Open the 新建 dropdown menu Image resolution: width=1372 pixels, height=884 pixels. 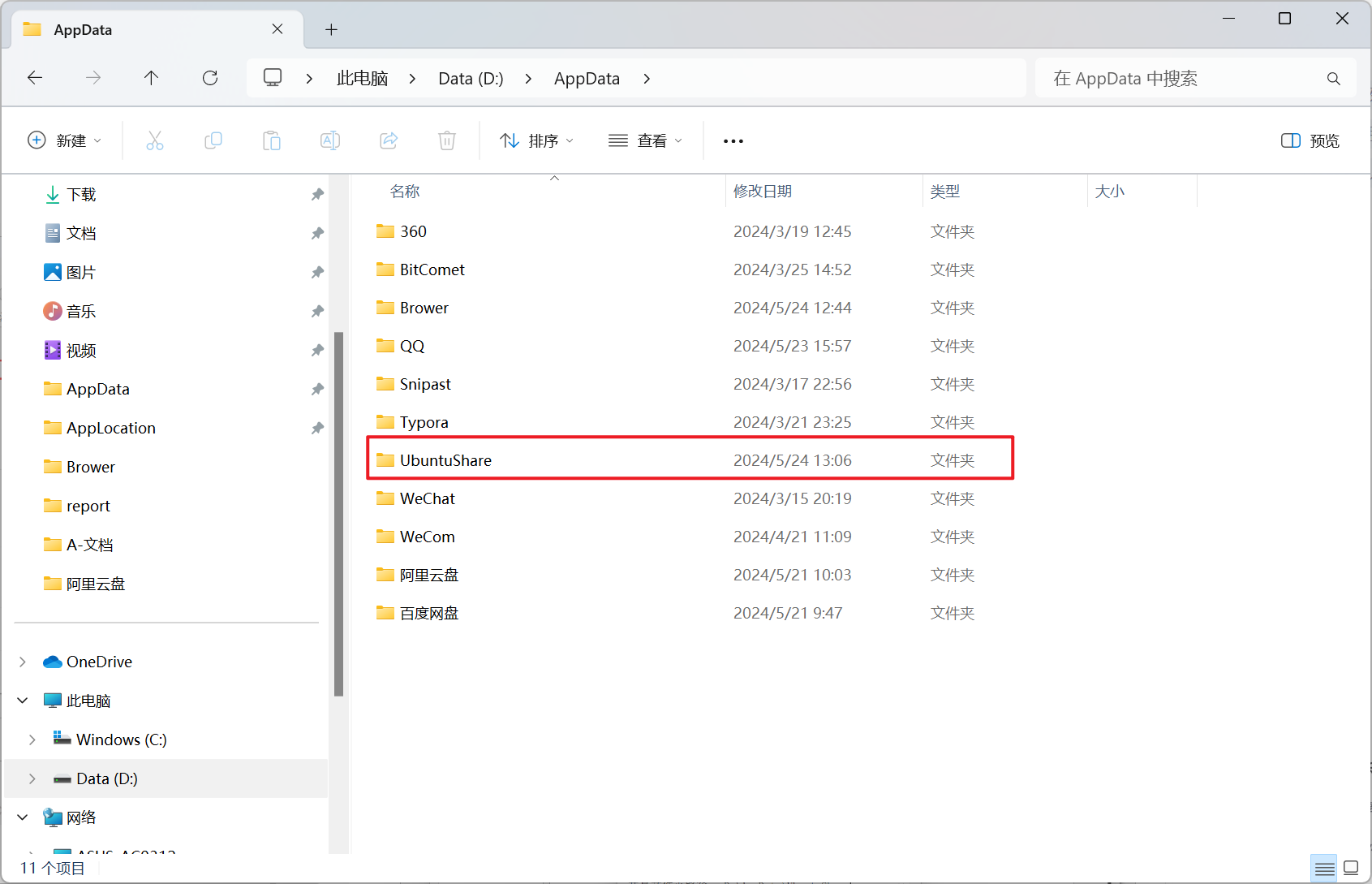65,140
